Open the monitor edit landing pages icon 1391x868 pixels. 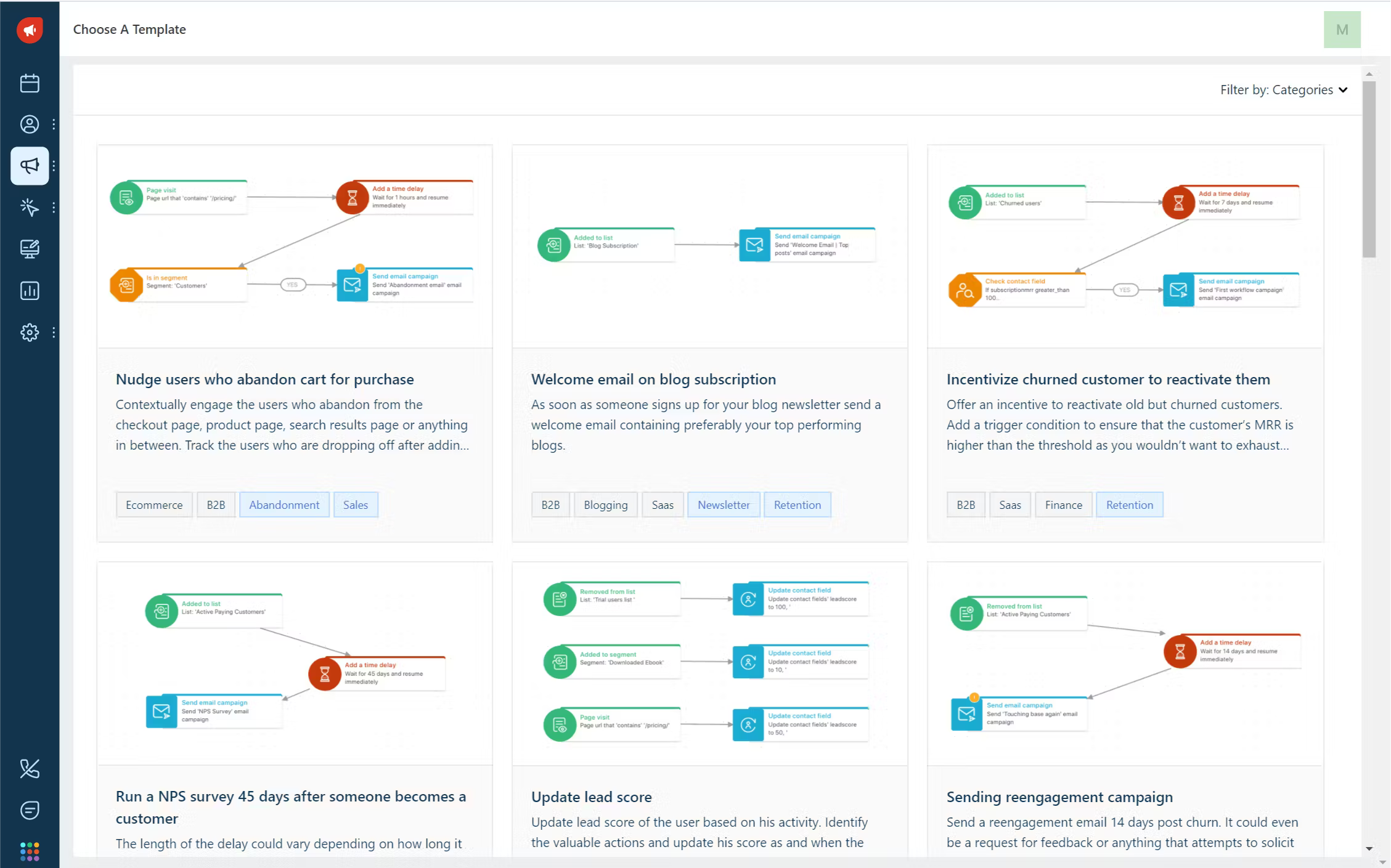30,249
